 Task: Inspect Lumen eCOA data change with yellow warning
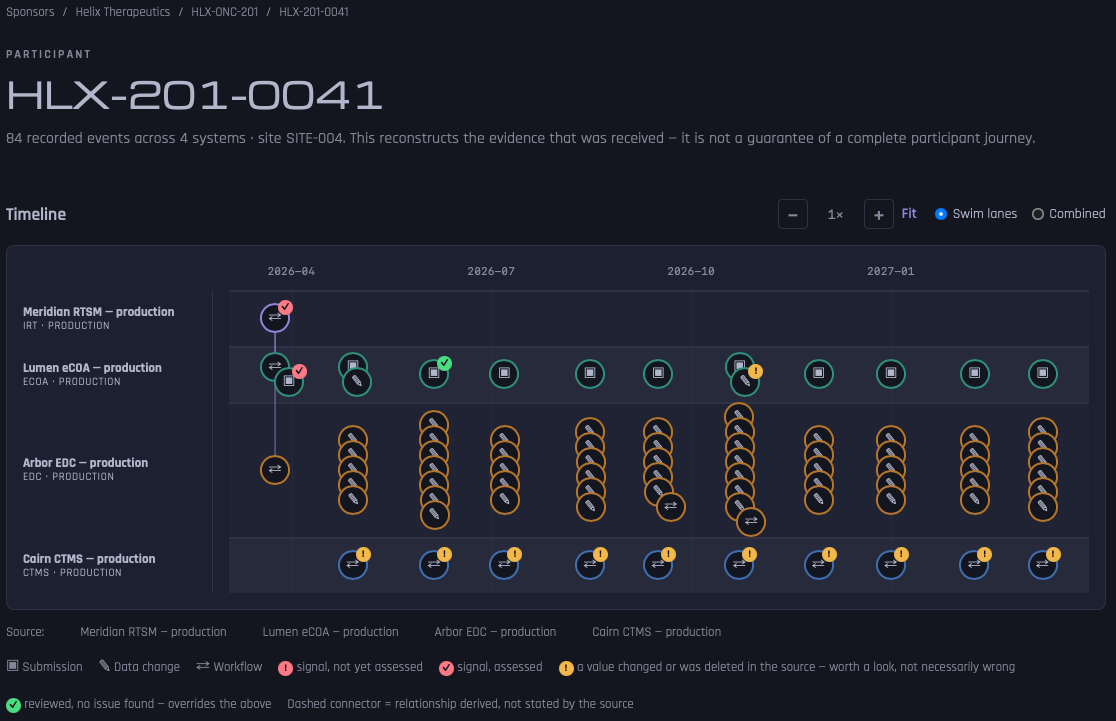745,381
